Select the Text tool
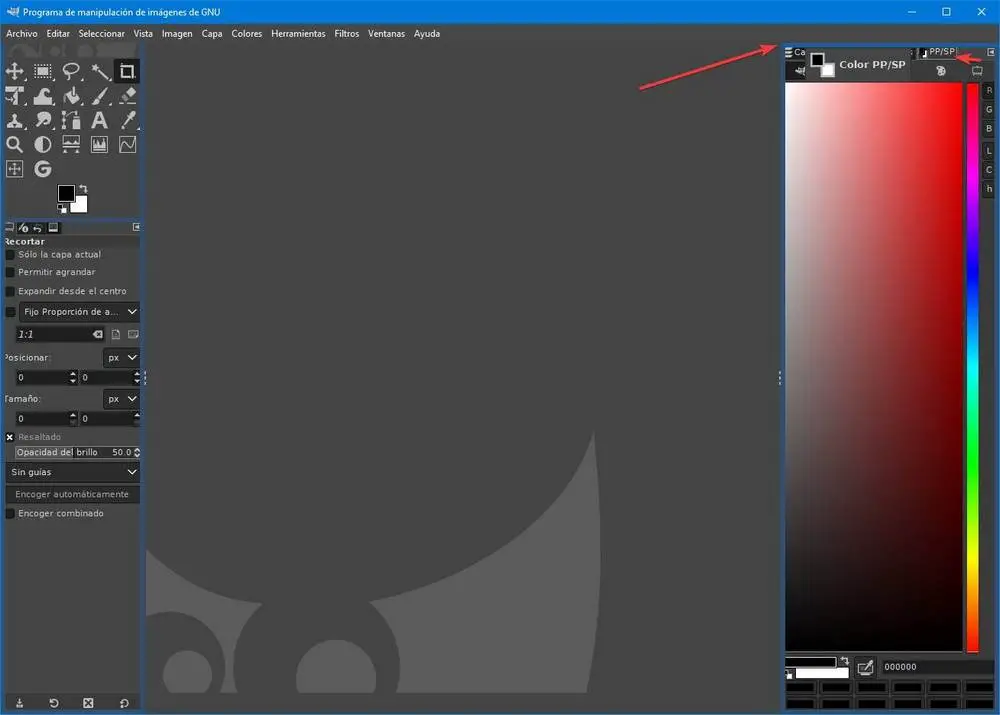Viewport: 1000px width, 715px height. click(99, 121)
